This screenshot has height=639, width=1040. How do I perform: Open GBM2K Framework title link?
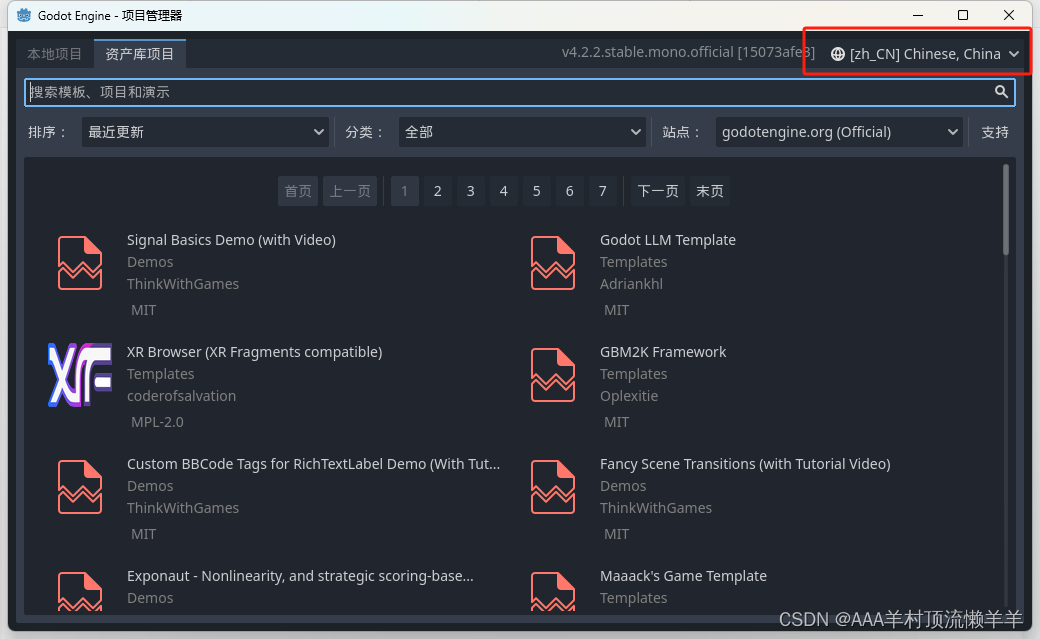click(x=663, y=352)
